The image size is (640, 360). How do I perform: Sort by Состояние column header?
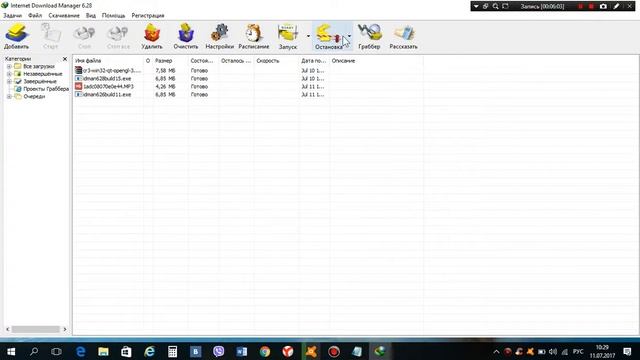(203, 60)
